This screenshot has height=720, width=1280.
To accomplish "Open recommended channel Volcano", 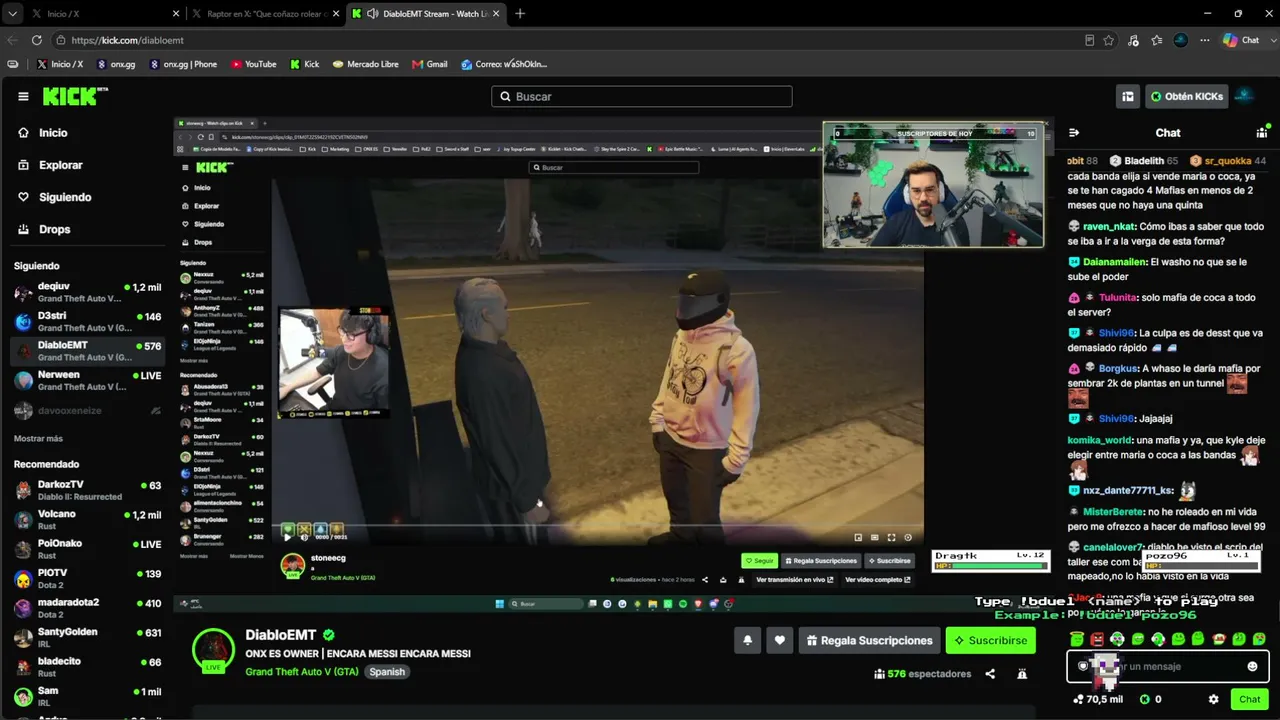I will (88, 520).
